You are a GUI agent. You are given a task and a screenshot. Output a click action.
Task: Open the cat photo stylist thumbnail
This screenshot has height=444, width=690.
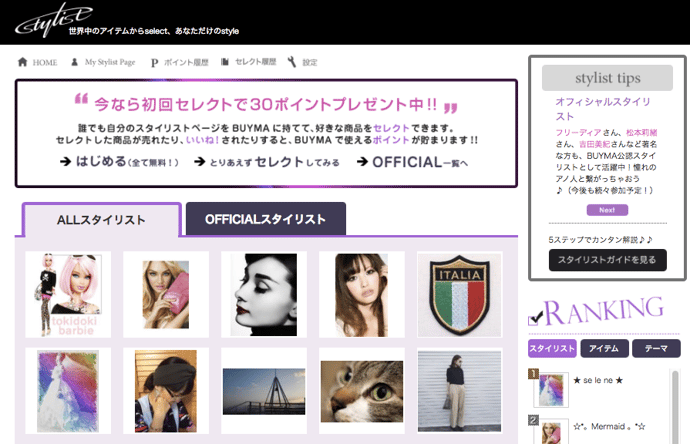[x=361, y=390]
